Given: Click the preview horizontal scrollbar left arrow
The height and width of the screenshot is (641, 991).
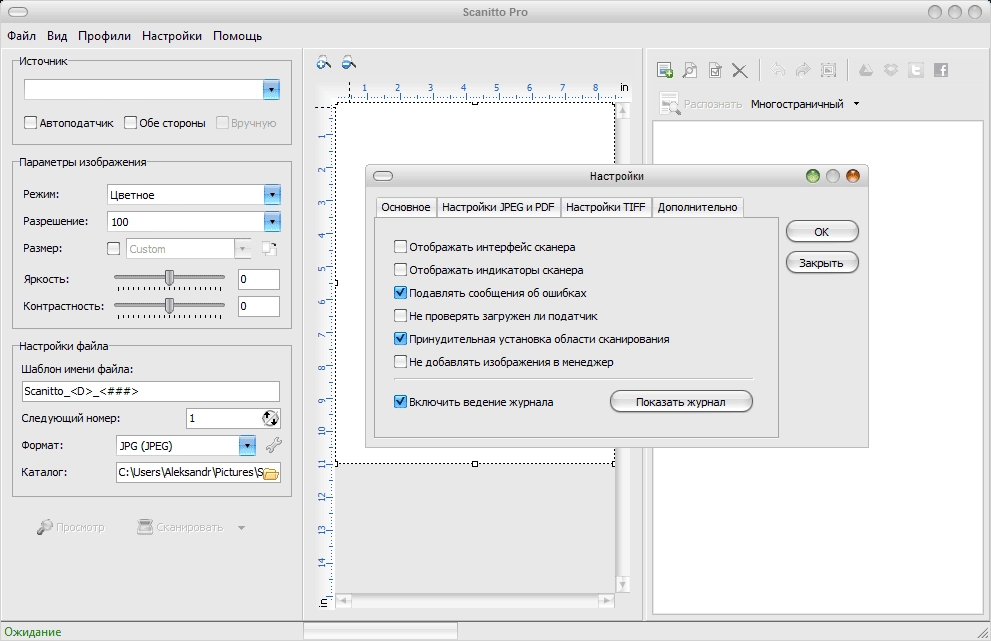Looking at the screenshot, I should [x=343, y=601].
